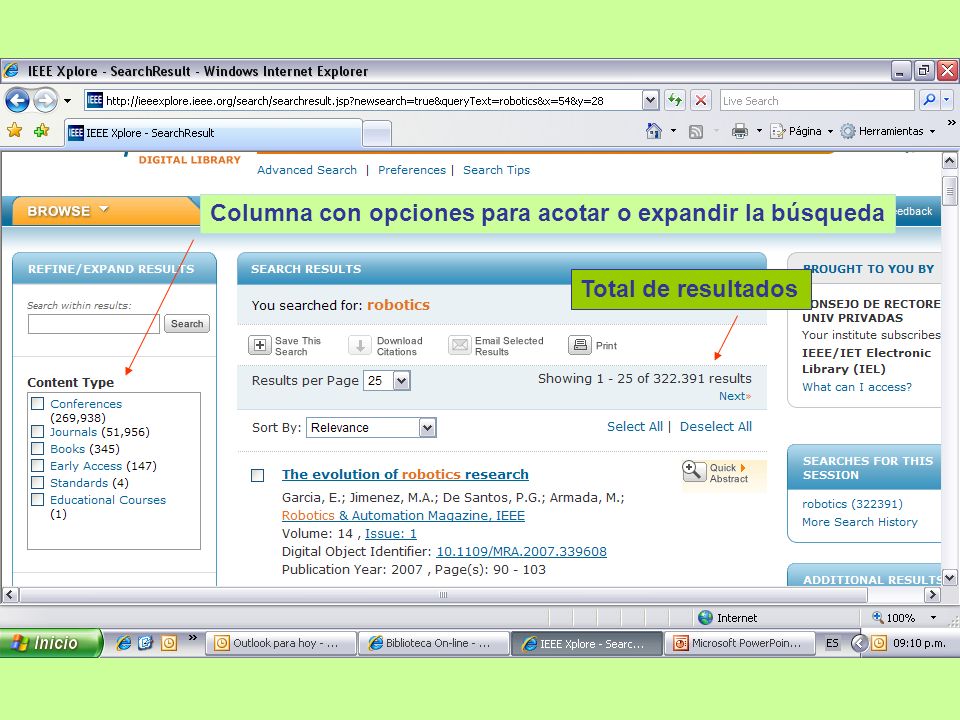Image resolution: width=960 pixels, height=720 pixels.
Task: Click the vertical scrollbar down arrow
Action: (x=949, y=577)
